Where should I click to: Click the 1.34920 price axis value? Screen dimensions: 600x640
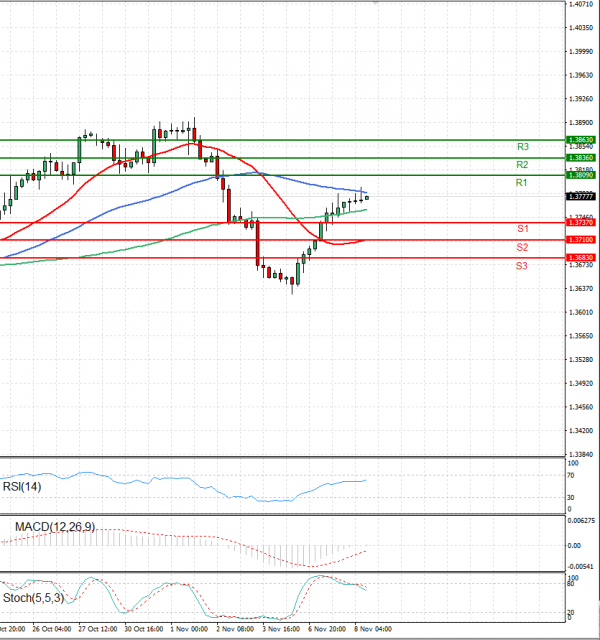[x=581, y=383]
